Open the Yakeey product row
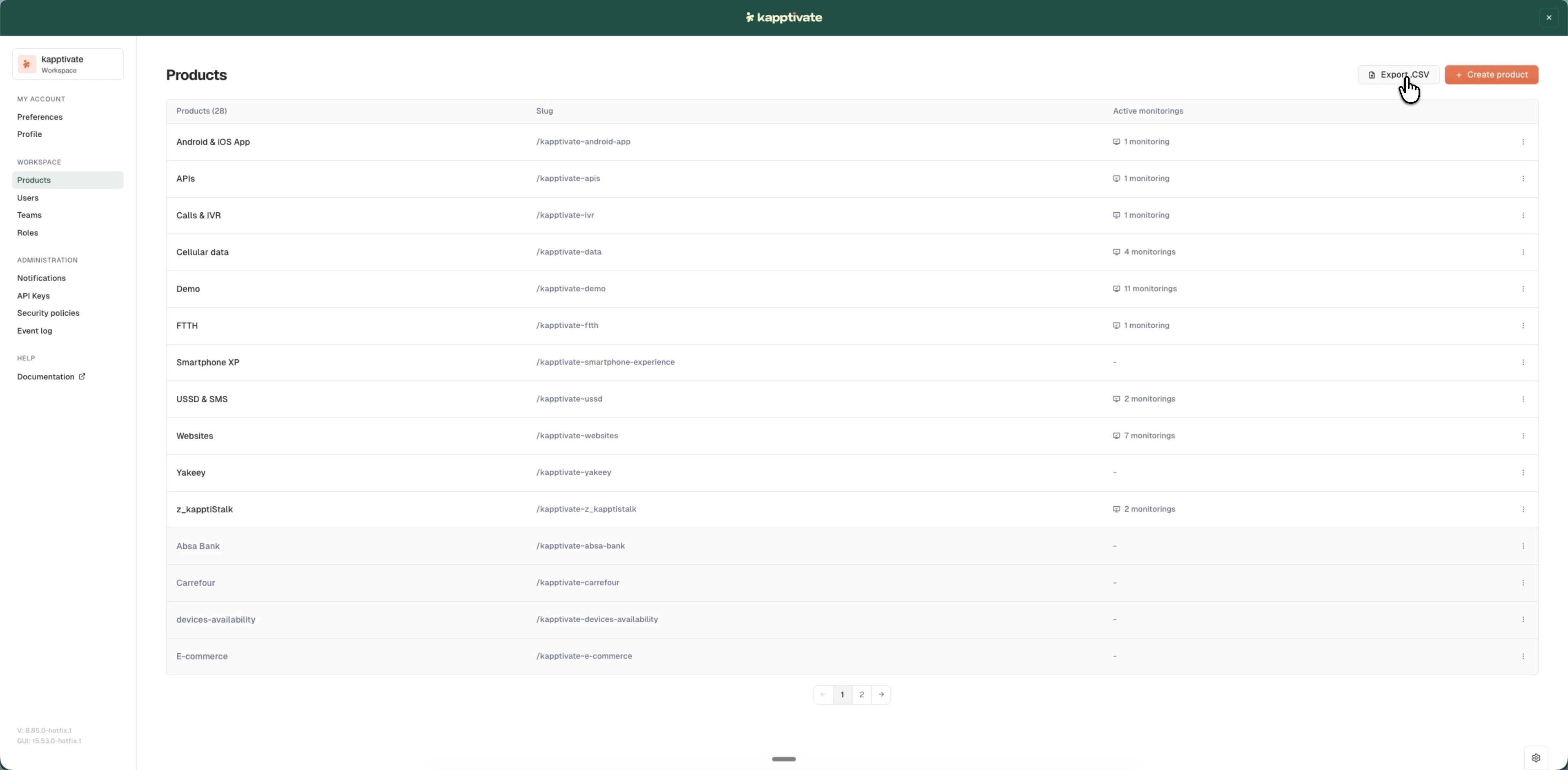1568x770 pixels. point(851,472)
